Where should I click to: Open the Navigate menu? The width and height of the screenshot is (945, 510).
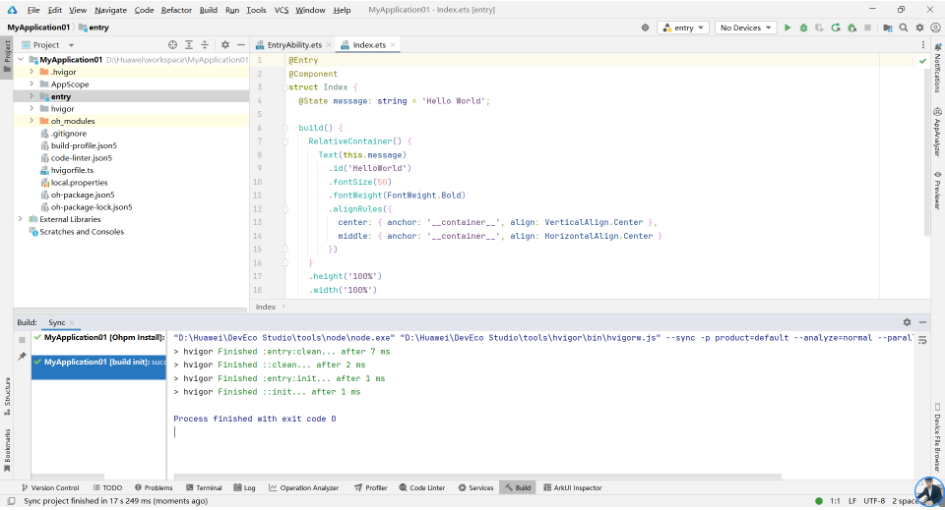[110, 10]
